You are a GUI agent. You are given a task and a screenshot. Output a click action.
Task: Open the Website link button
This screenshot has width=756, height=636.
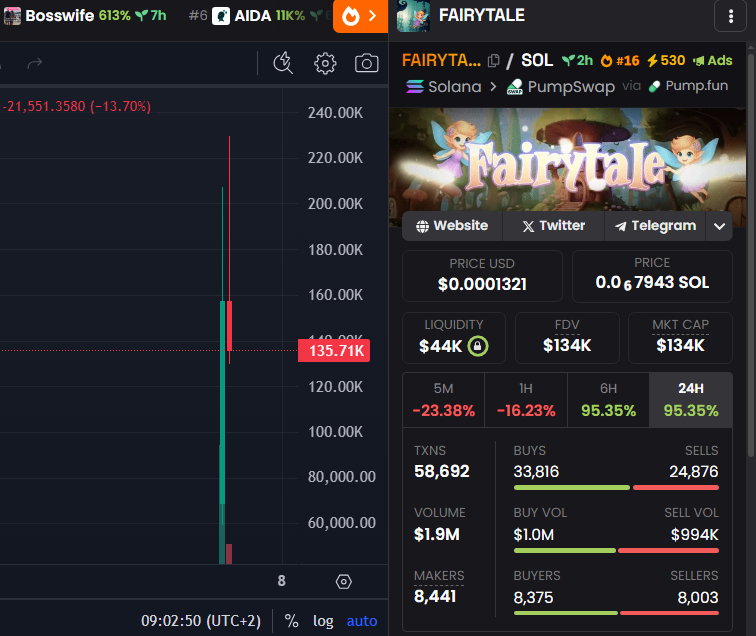[x=452, y=226]
